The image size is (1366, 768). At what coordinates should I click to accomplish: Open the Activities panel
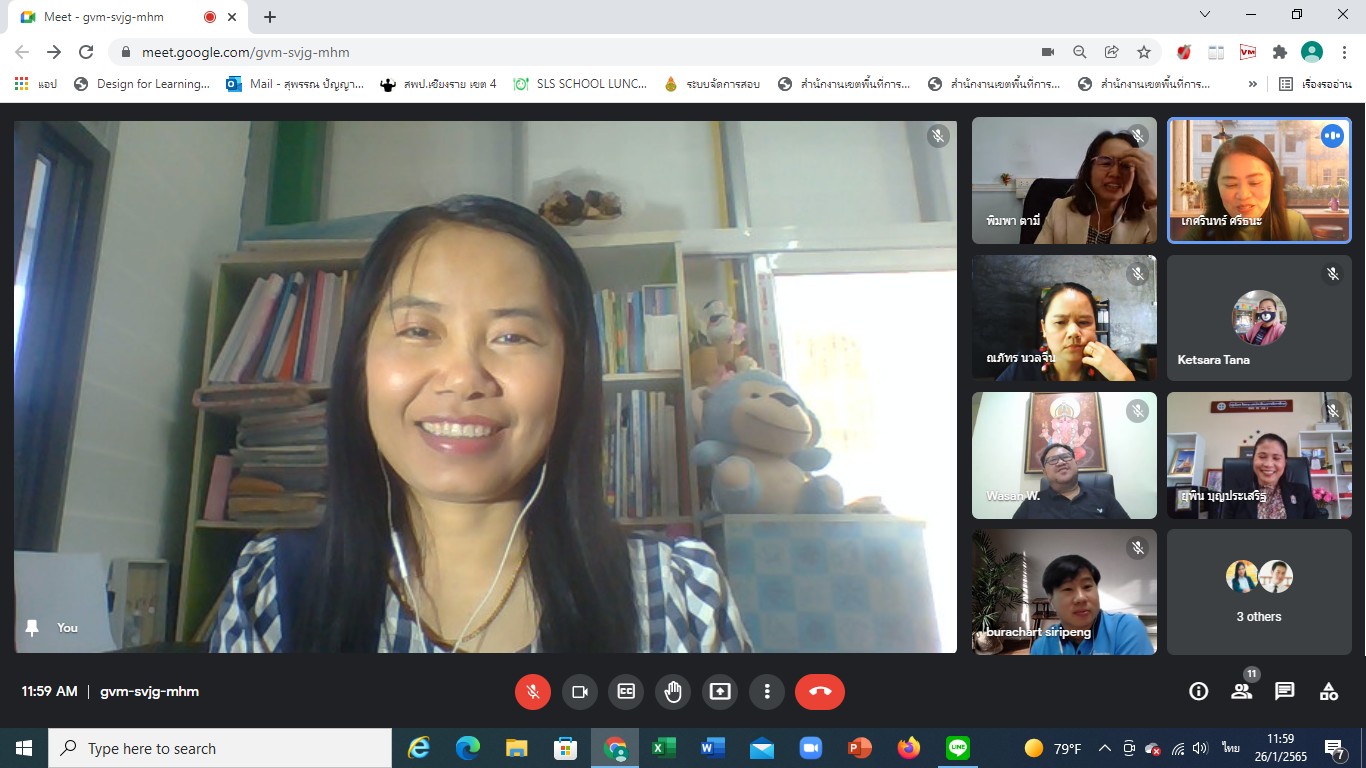pyautogui.click(x=1329, y=691)
